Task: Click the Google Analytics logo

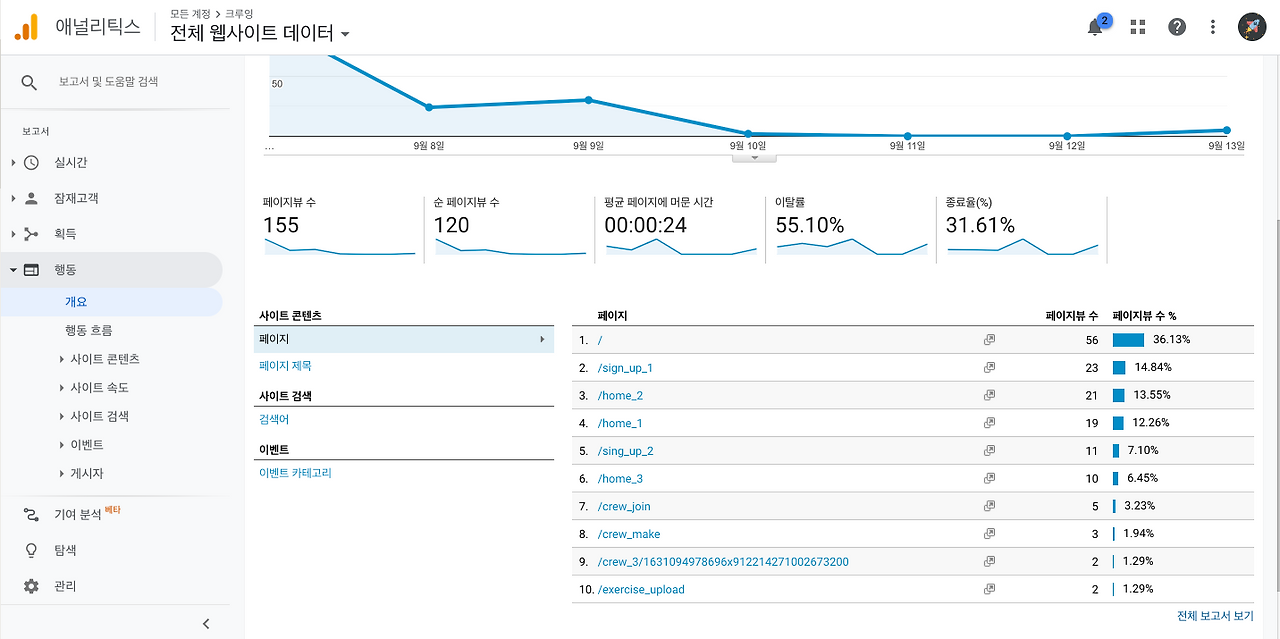Action: point(26,27)
